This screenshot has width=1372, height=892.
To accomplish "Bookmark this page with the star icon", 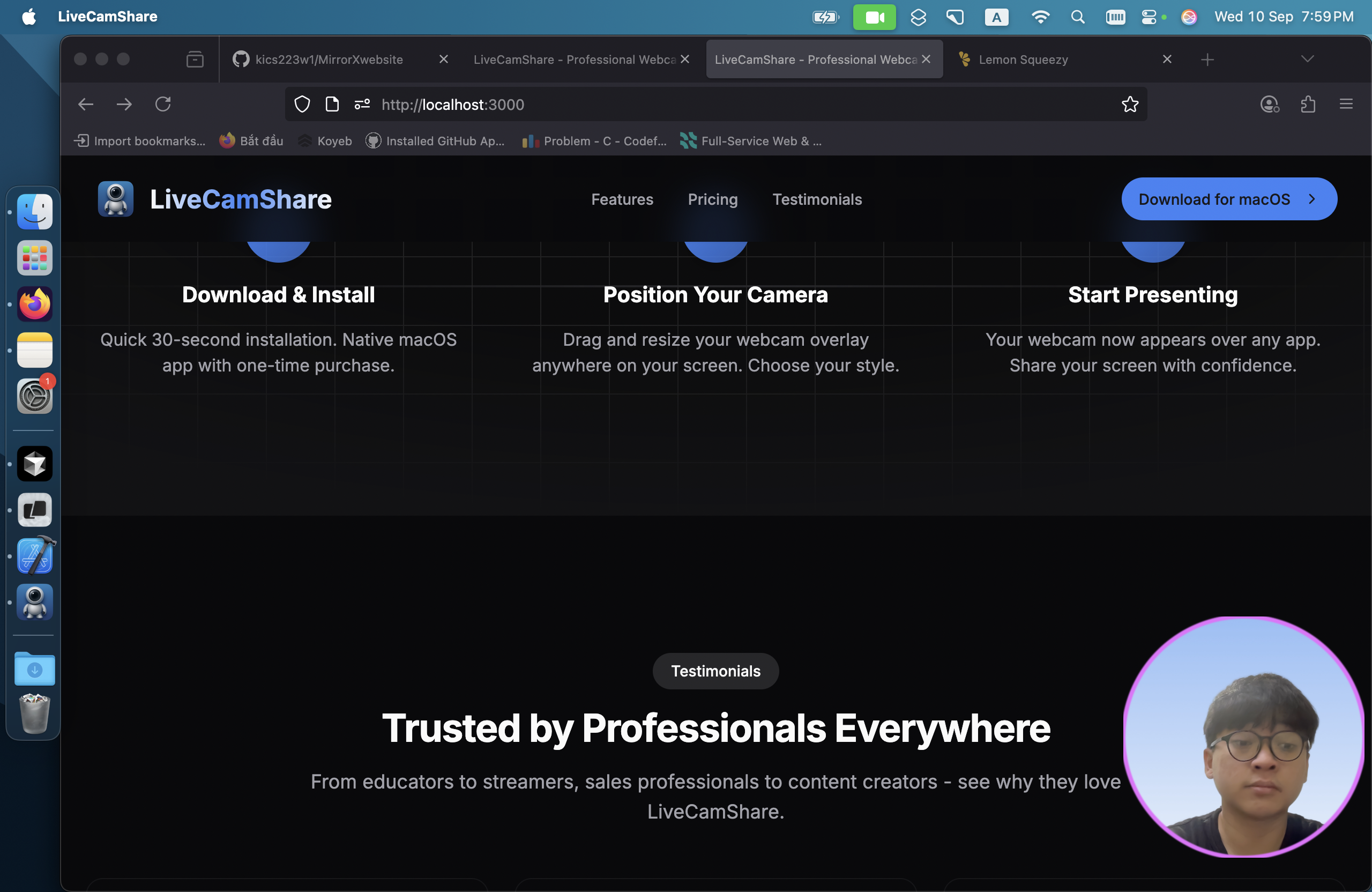I will tap(1130, 105).
